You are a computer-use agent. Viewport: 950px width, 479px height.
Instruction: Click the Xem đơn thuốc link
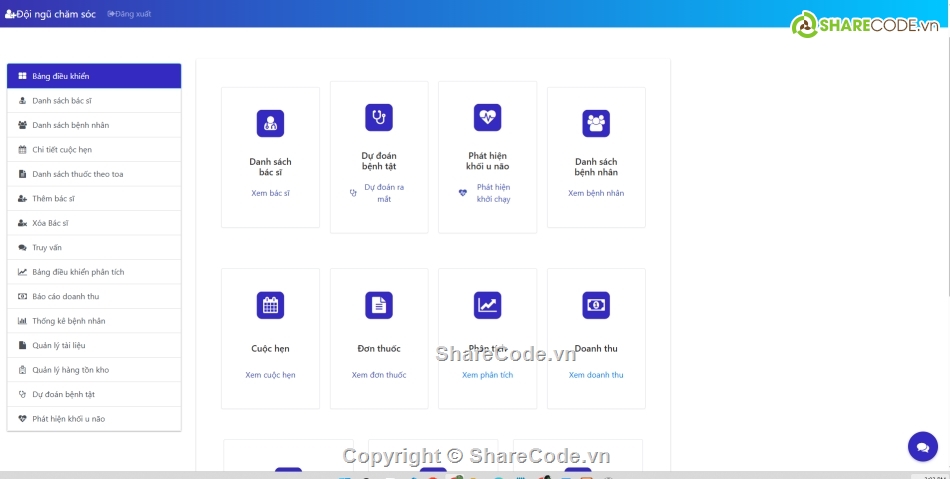click(379, 375)
